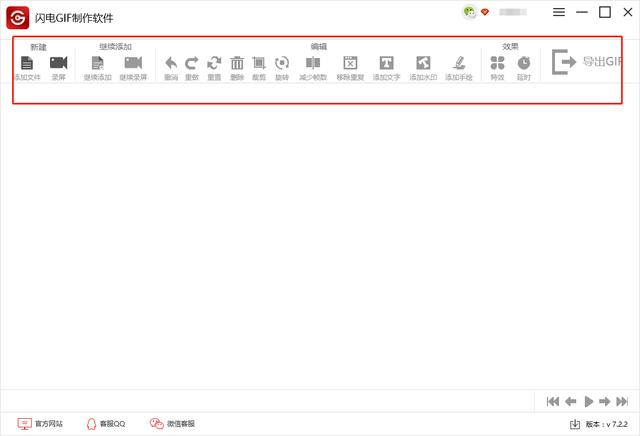Image resolution: width=640 pixels, height=436 pixels.
Task: Jump to first frame in playback controls
Action: point(553,401)
